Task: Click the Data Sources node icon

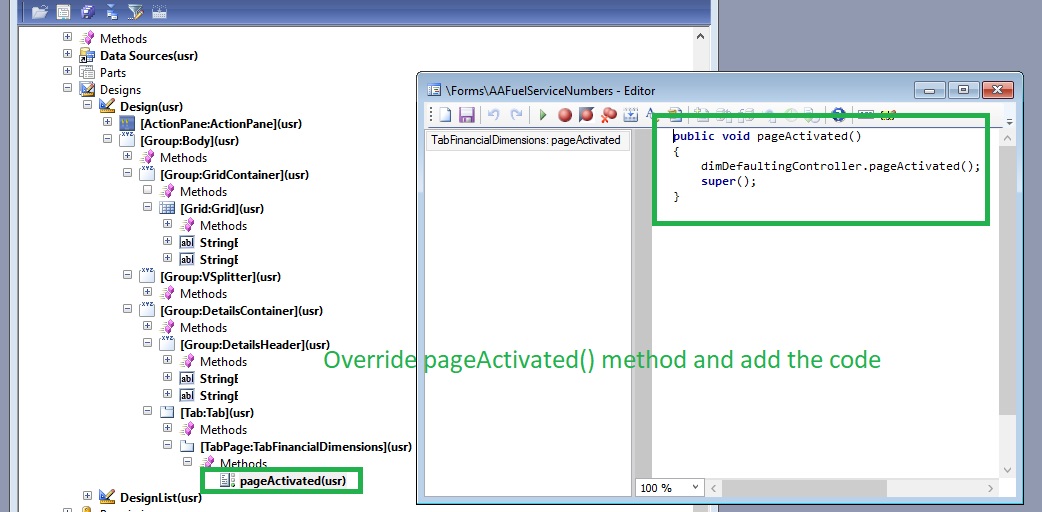Action: pyautogui.click(x=87, y=55)
